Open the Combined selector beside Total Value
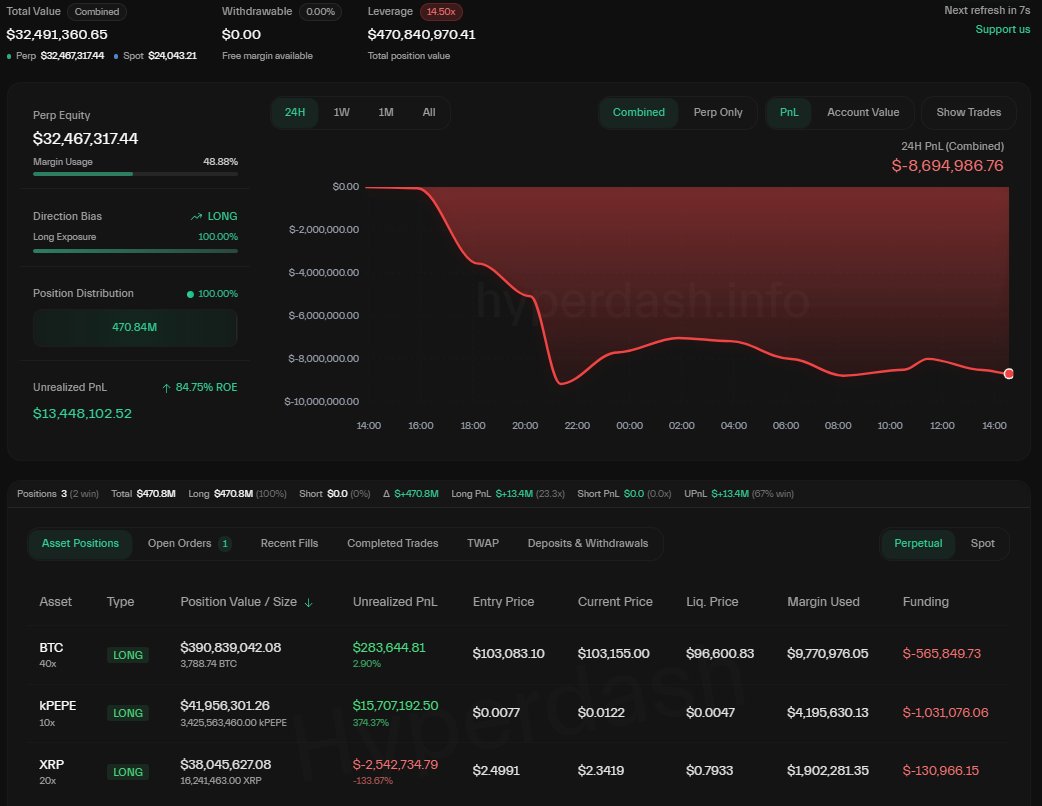The width and height of the screenshot is (1042, 806). [x=96, y=12]
